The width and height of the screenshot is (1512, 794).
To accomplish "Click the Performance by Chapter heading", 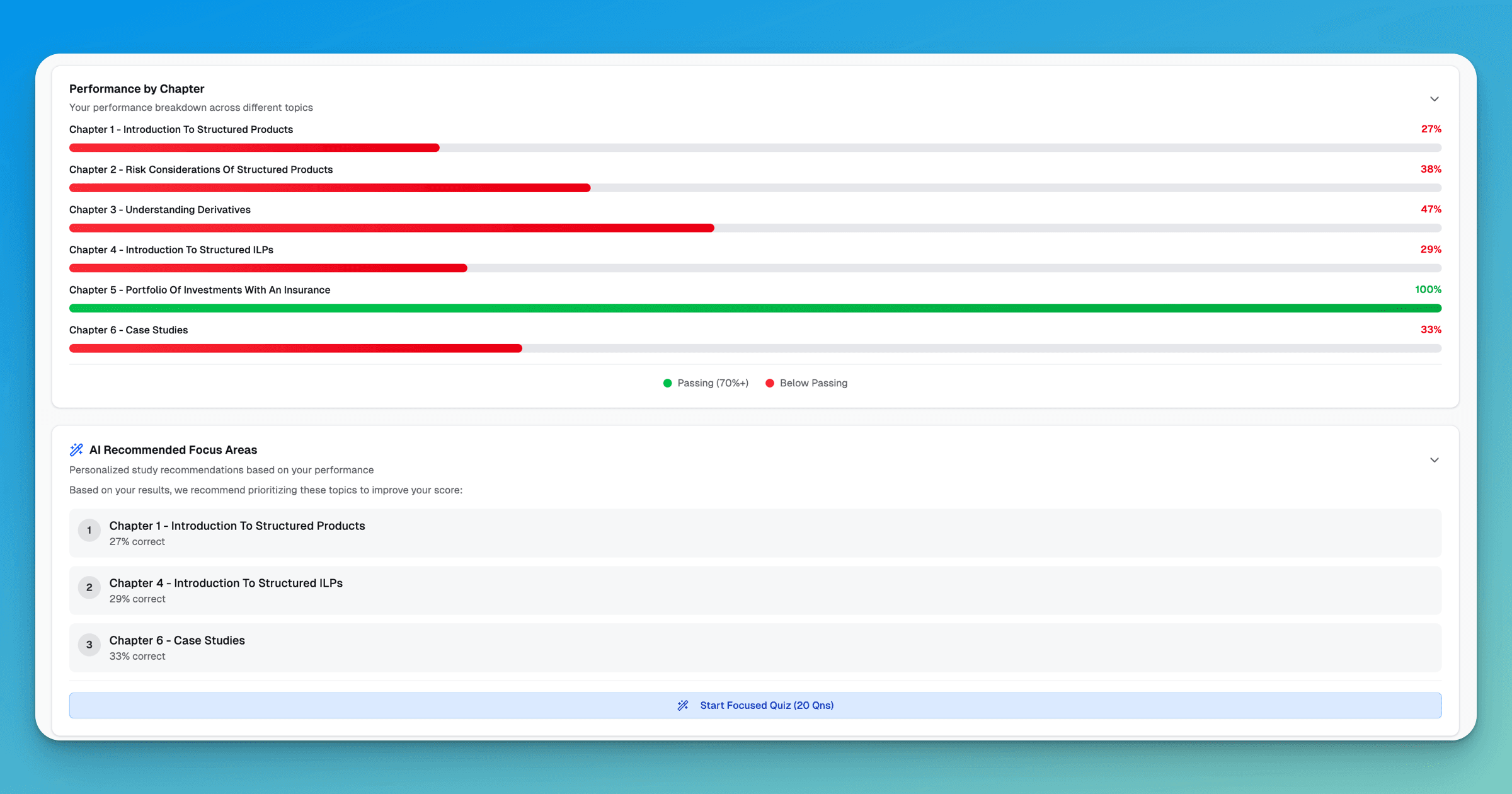I will (137, 89).
